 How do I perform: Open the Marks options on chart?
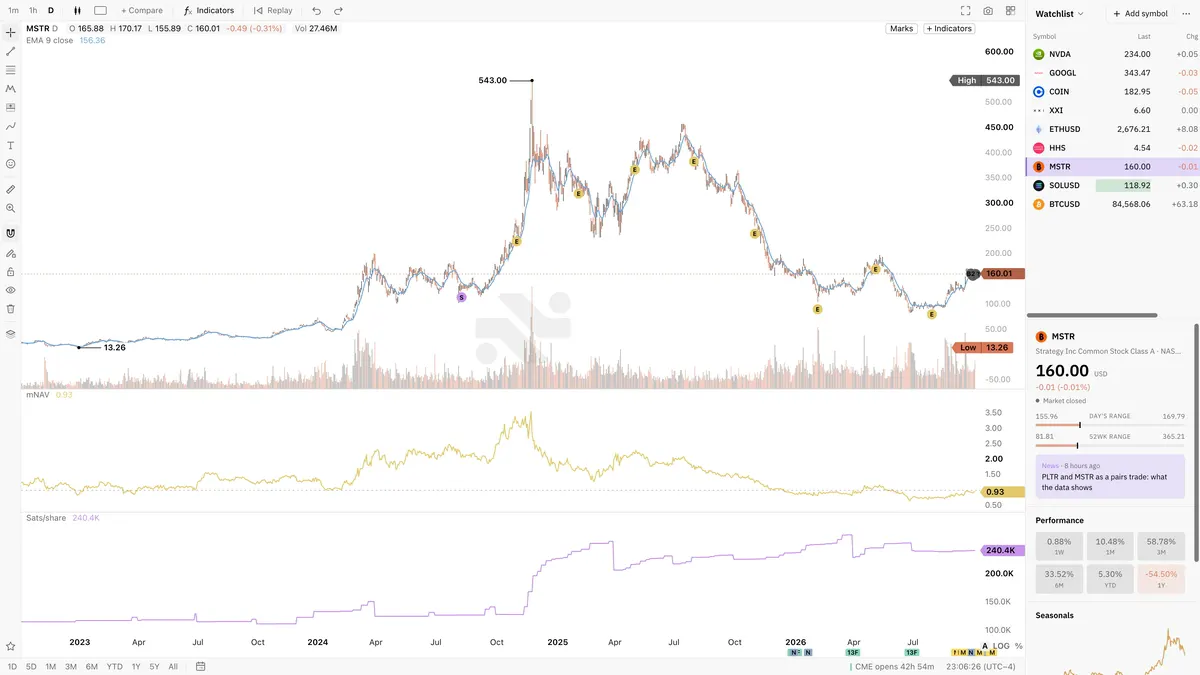(x=901, y=29)
